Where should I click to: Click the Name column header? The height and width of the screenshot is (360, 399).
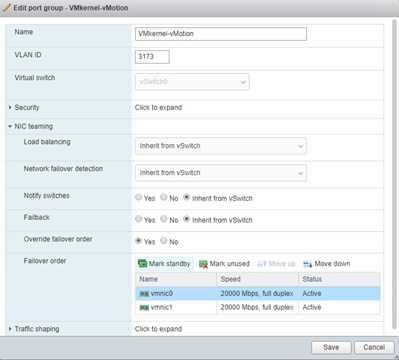click(x=176, y=279)
